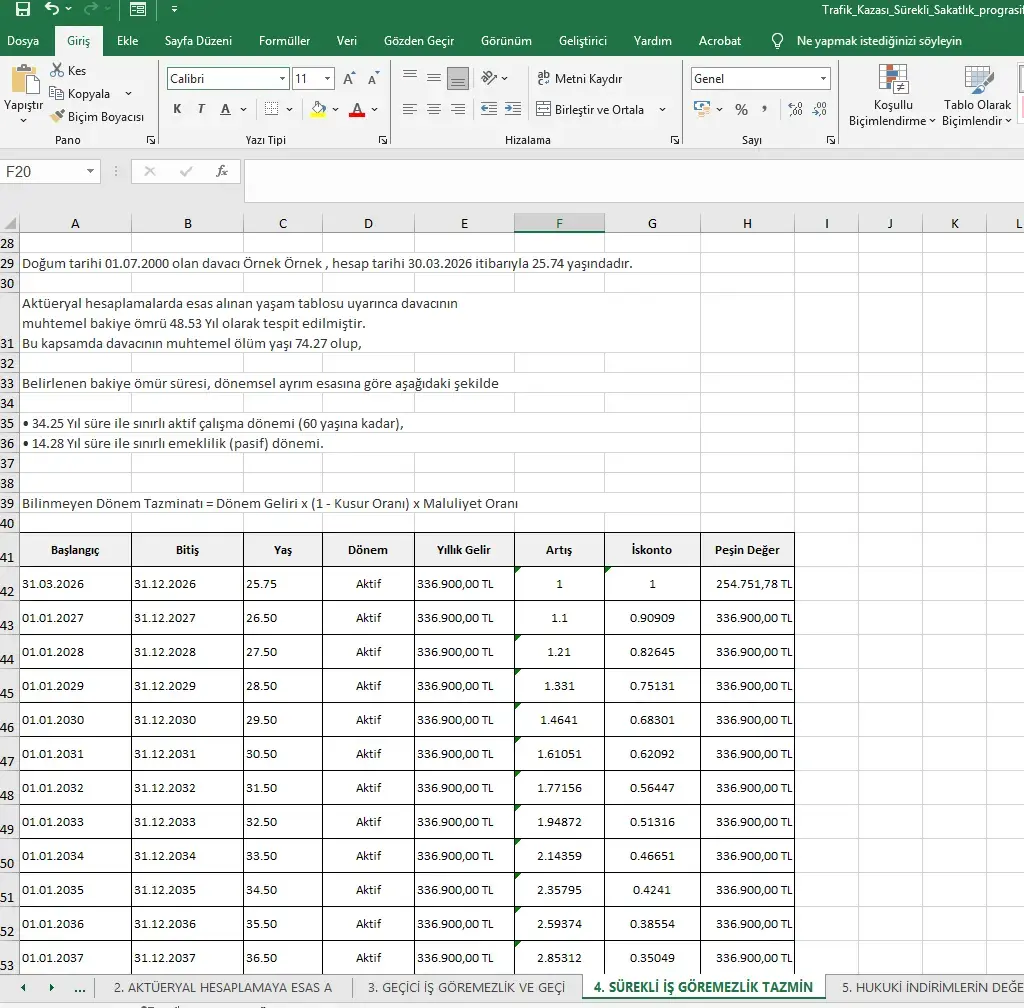
Task: Select column header G
Action: point(652,223)
